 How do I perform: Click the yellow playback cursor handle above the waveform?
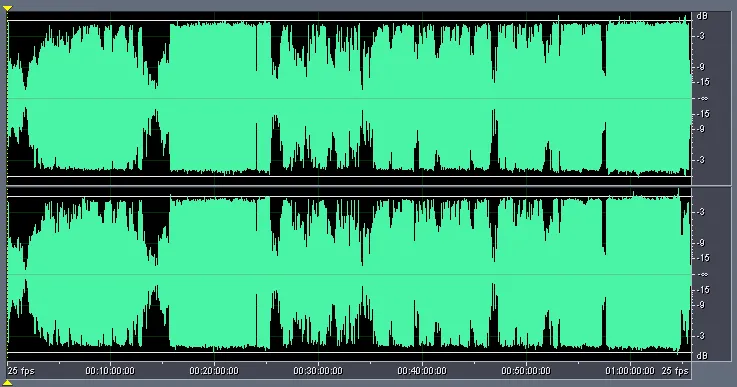pos(8,8)
